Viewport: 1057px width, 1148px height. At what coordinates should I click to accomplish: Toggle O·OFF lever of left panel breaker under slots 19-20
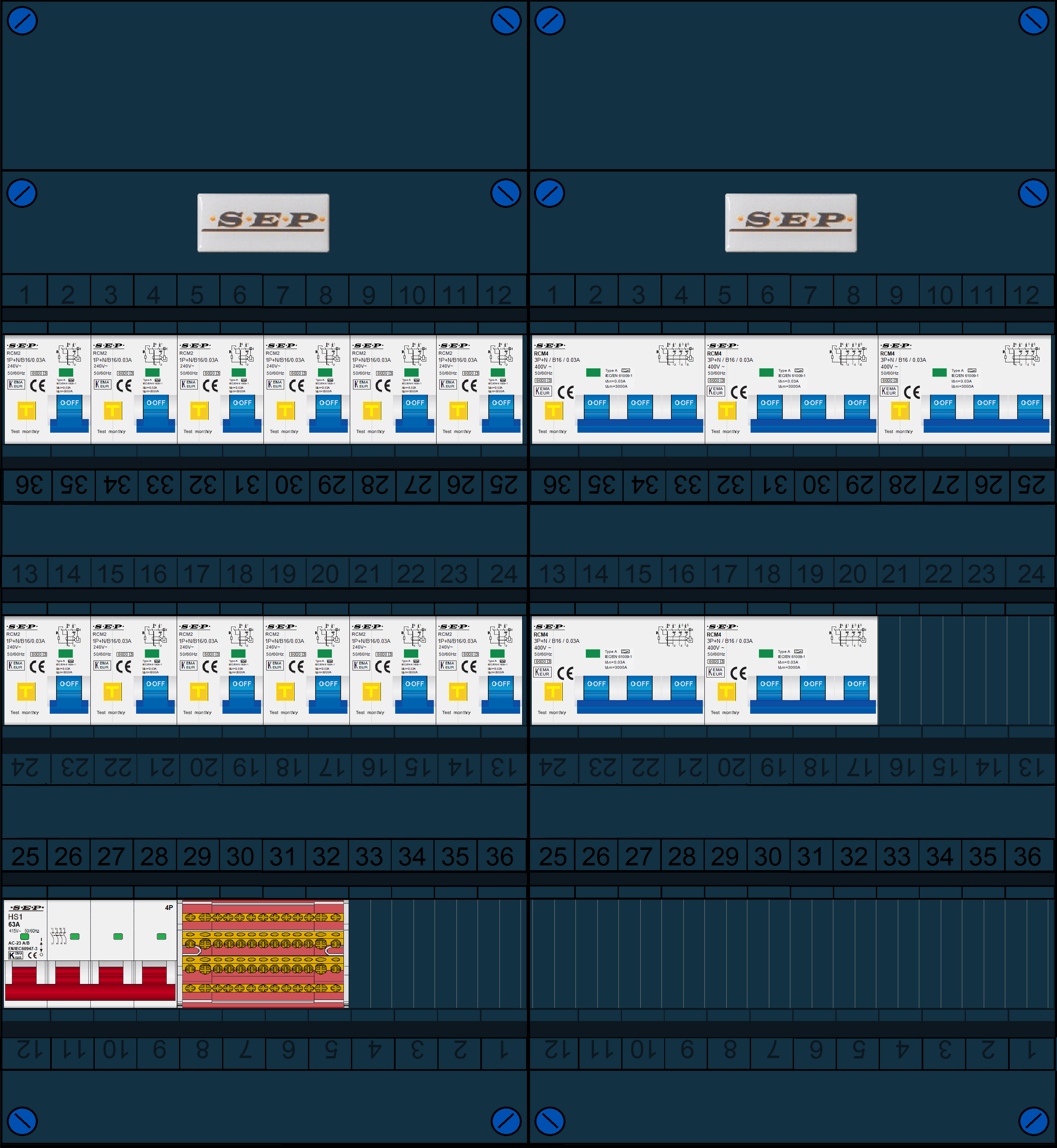328,693
